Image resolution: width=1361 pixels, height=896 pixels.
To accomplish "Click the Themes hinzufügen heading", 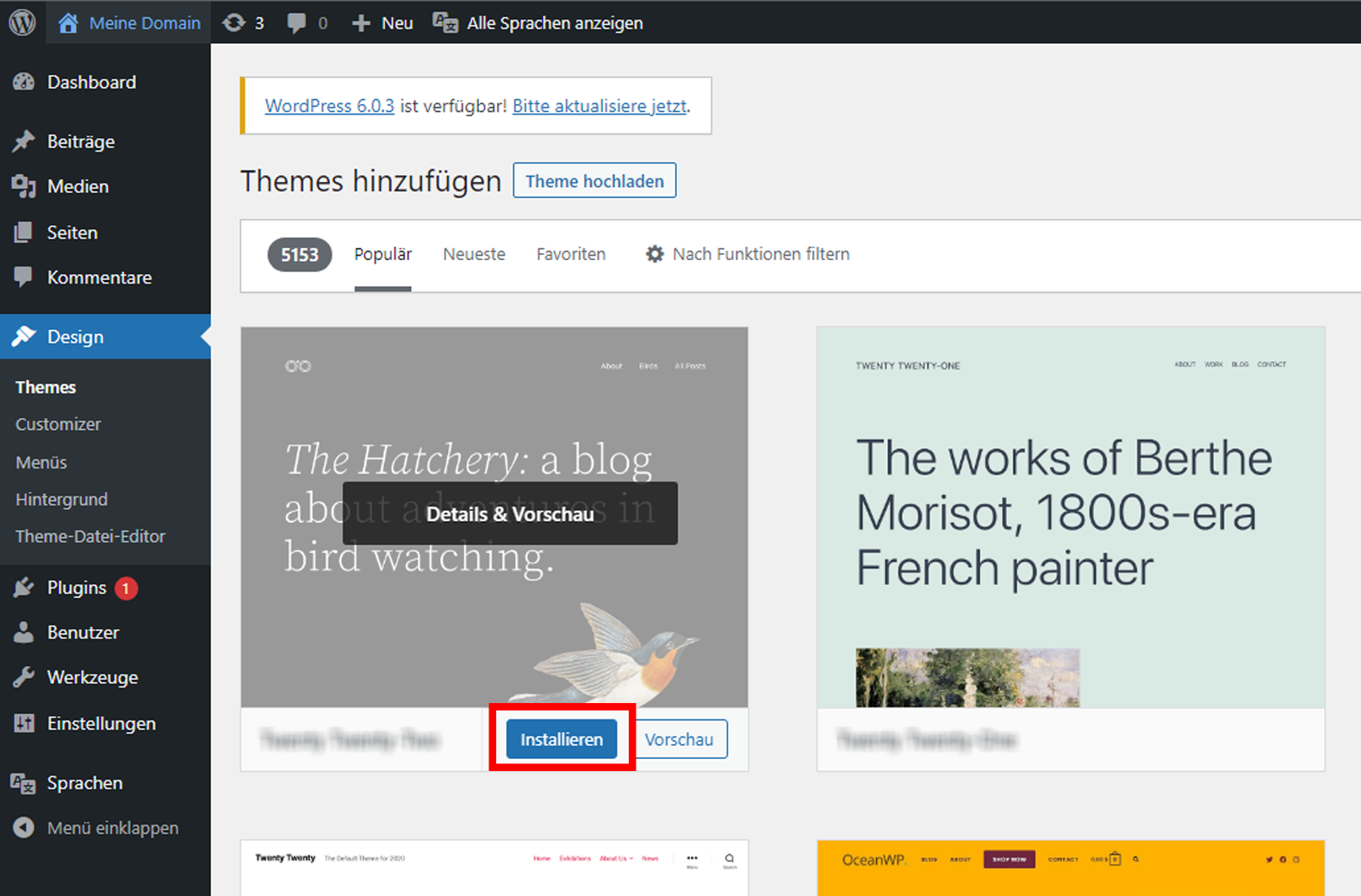I will [x=370, y=182].
